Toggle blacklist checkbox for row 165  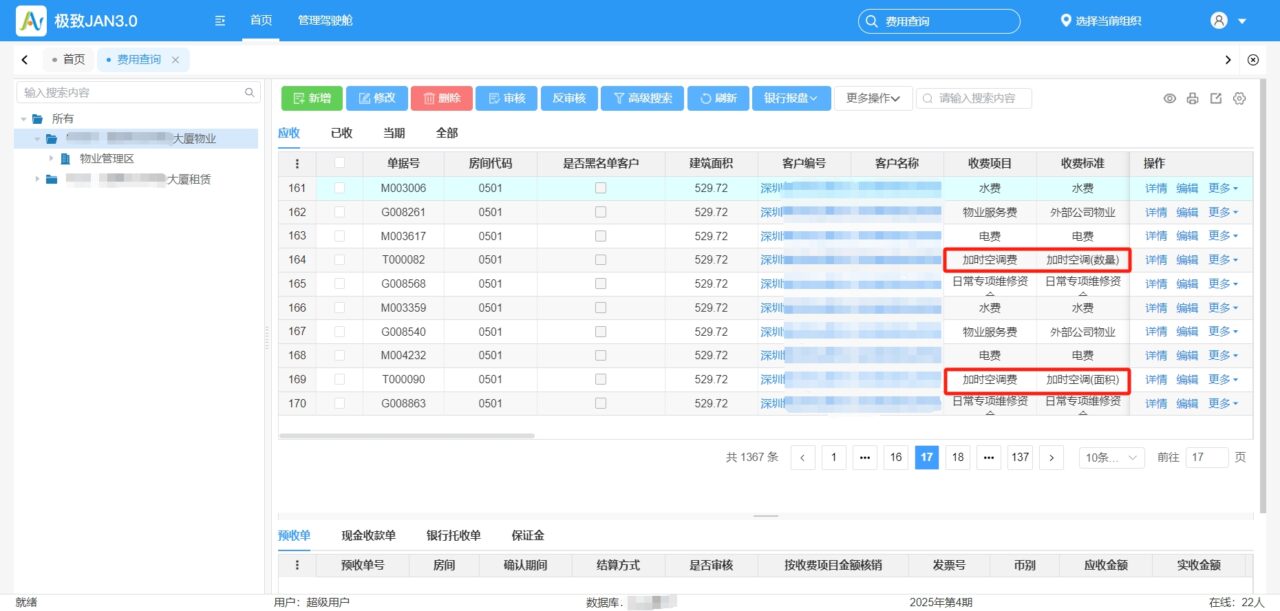coord(601,284)
